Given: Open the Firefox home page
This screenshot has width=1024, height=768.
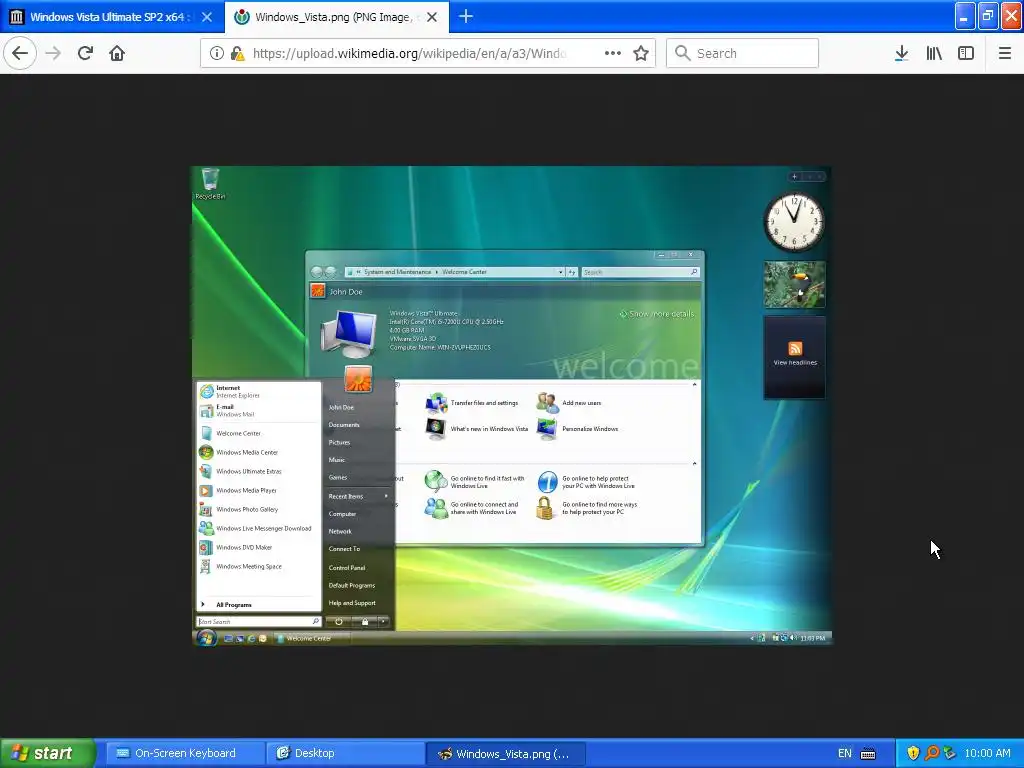Looking at the screenshot, I should pos(117,53).
